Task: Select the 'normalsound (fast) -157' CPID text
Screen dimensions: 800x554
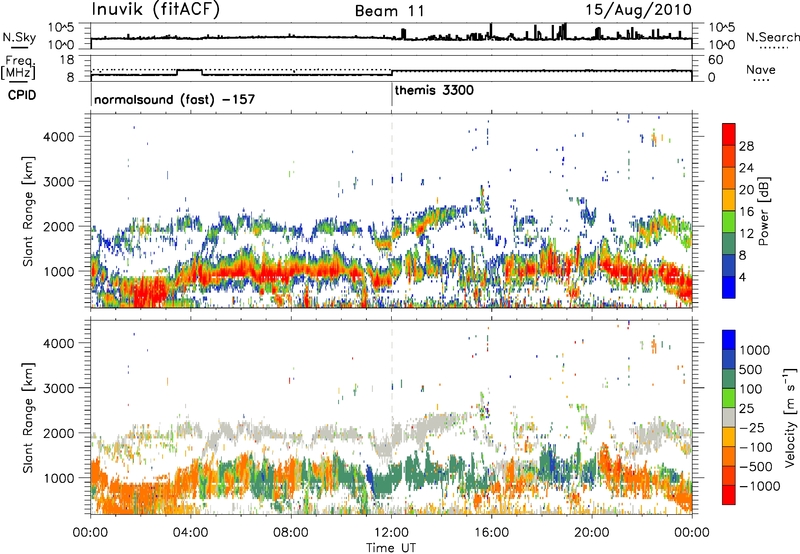Action: tap(174, 99)
